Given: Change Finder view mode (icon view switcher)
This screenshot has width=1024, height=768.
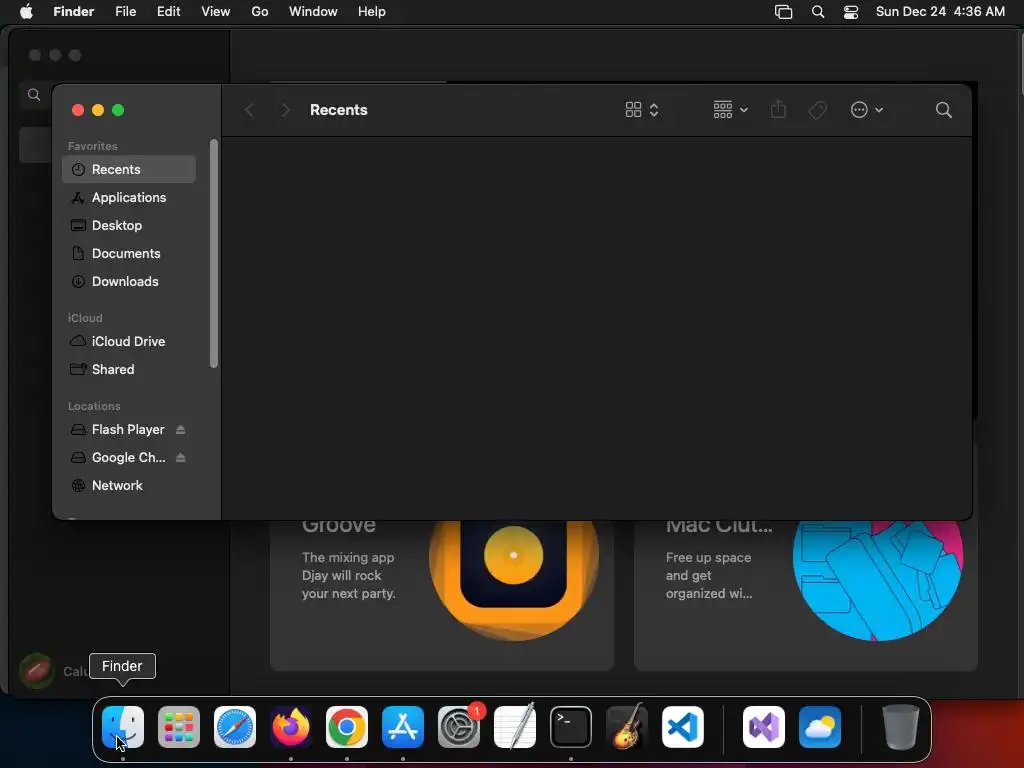Looking at the screenshot, I should tap(642, 110).
